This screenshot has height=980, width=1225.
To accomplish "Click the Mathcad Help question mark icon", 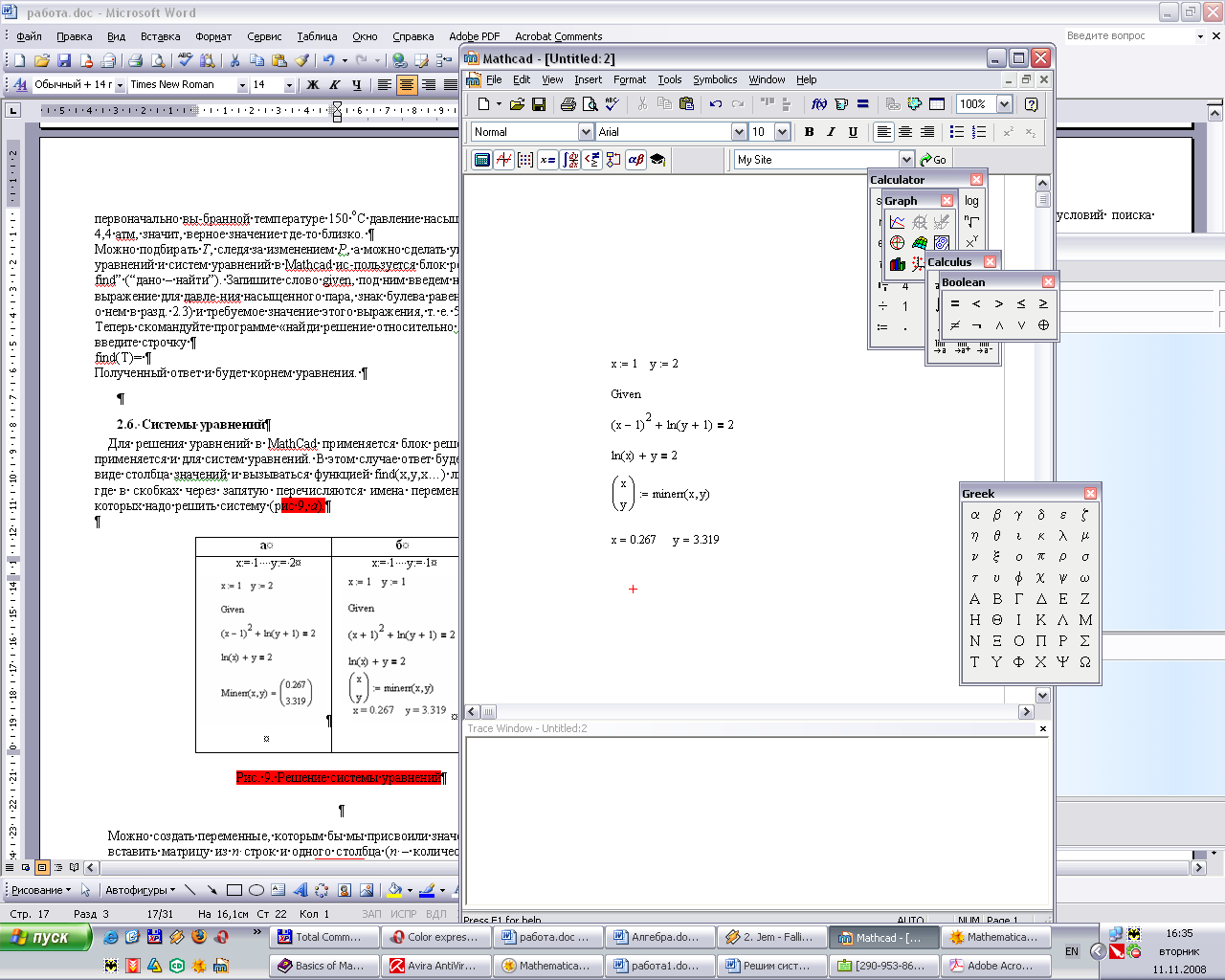I will coord(1031,103).
